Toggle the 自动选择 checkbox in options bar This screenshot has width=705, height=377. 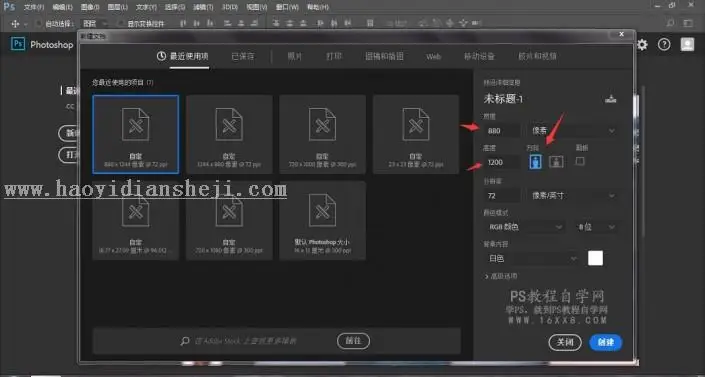39,23
